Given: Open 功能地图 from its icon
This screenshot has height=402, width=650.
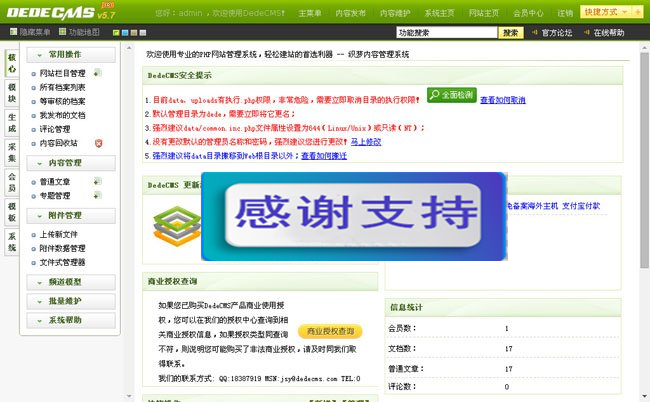Looking at the screenshot, I should pyautogui.click(x=63, y=31).
